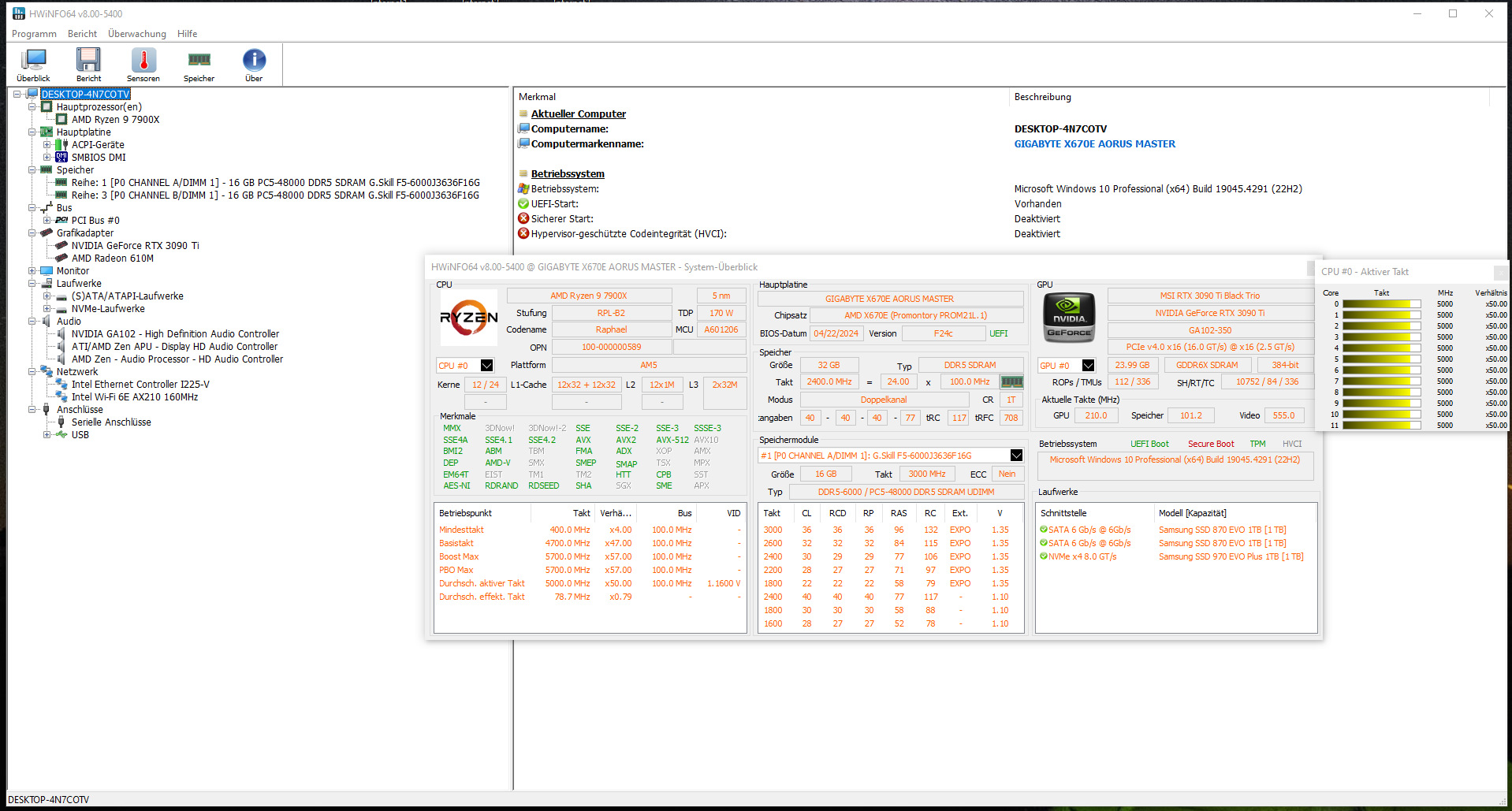The height and width of the screenshot is (811, 1512).
Task: Click the Core 11 clock bar
Action: click(x=1382, y=425)
